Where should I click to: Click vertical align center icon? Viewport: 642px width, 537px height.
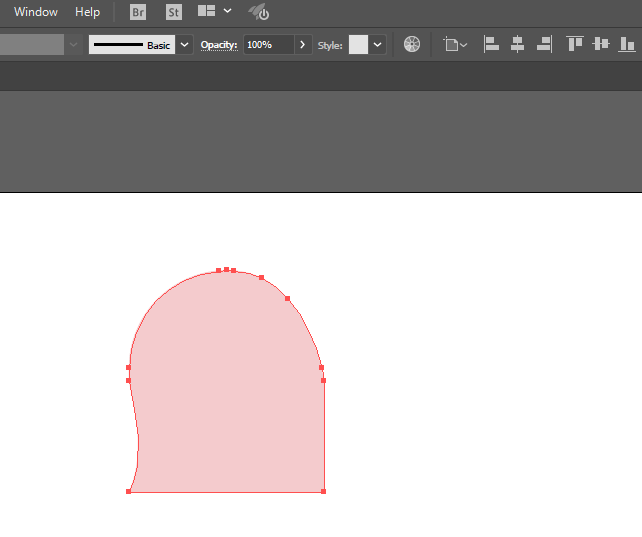pyautogui.click(x=600, y=44)
